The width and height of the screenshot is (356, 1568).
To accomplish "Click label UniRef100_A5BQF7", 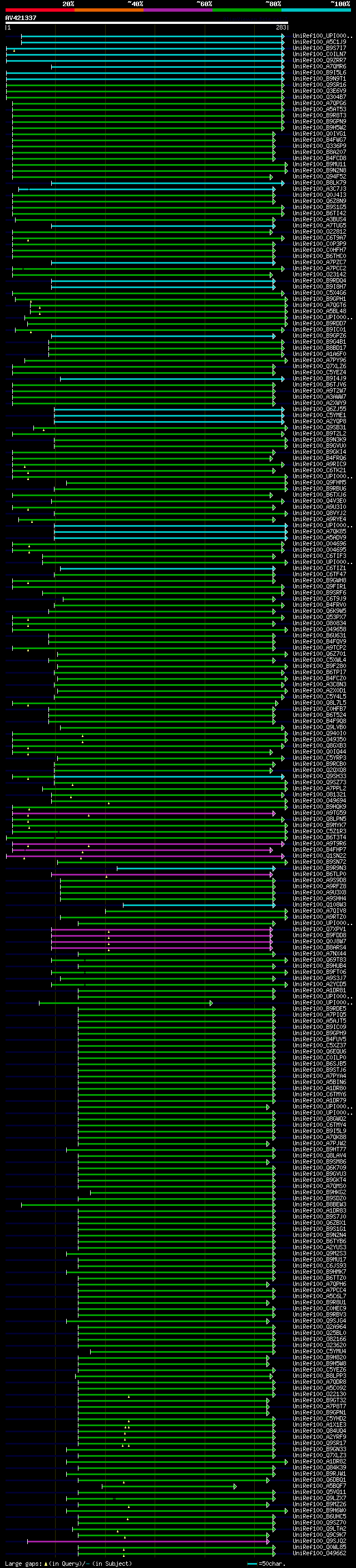I will pyautogui.click(x=319, y=1486).
